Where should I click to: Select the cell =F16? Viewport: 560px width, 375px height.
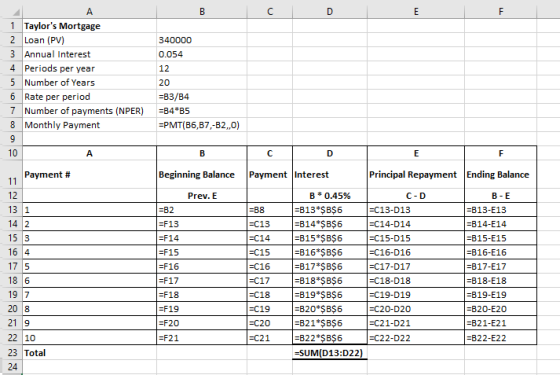point(201,266)
